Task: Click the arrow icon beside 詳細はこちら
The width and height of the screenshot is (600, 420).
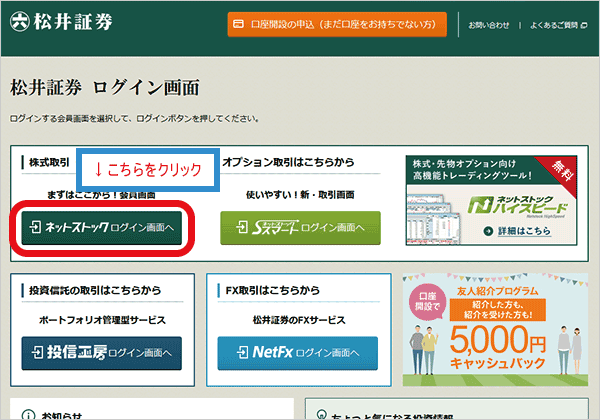Action: pos(488,231)
